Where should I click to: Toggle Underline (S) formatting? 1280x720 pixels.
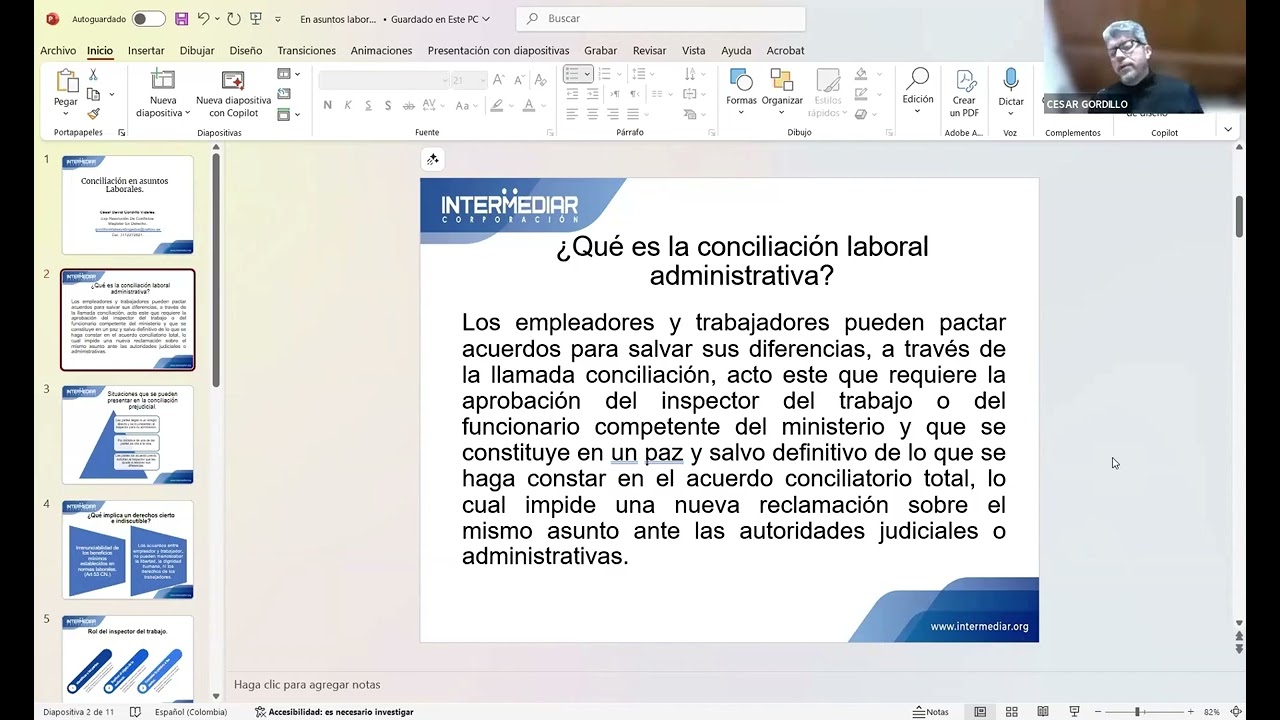(x=368, y=105)
